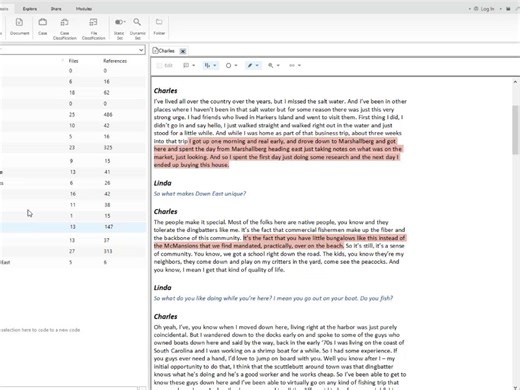
Task: Click the document's vertical scrollbar thumb
Action: pyautogui.click(x=515, y=129)
